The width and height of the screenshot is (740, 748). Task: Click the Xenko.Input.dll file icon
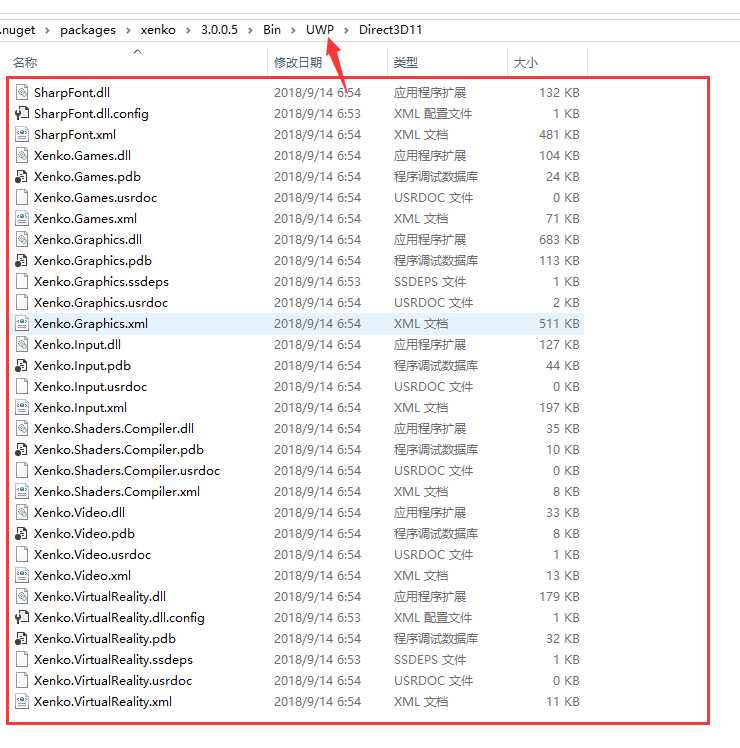click(x=22, y=344)
